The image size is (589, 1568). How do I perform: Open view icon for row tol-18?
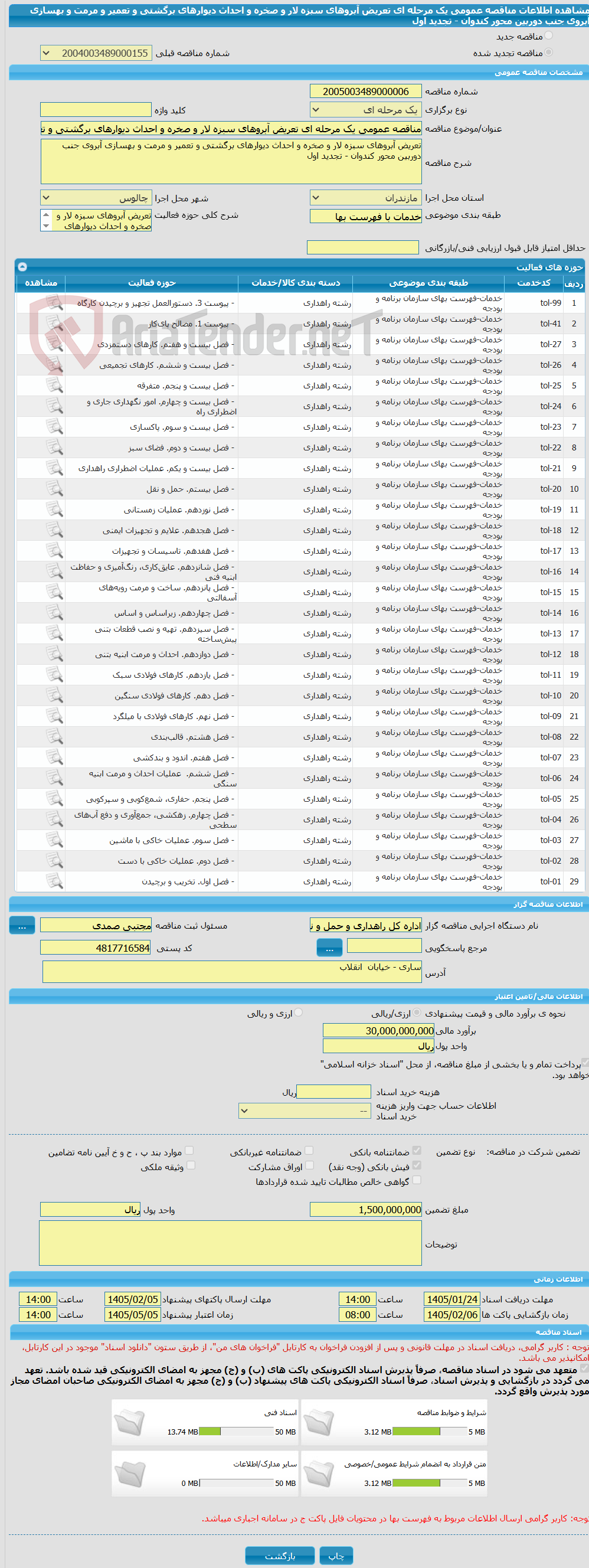point(54,530)
